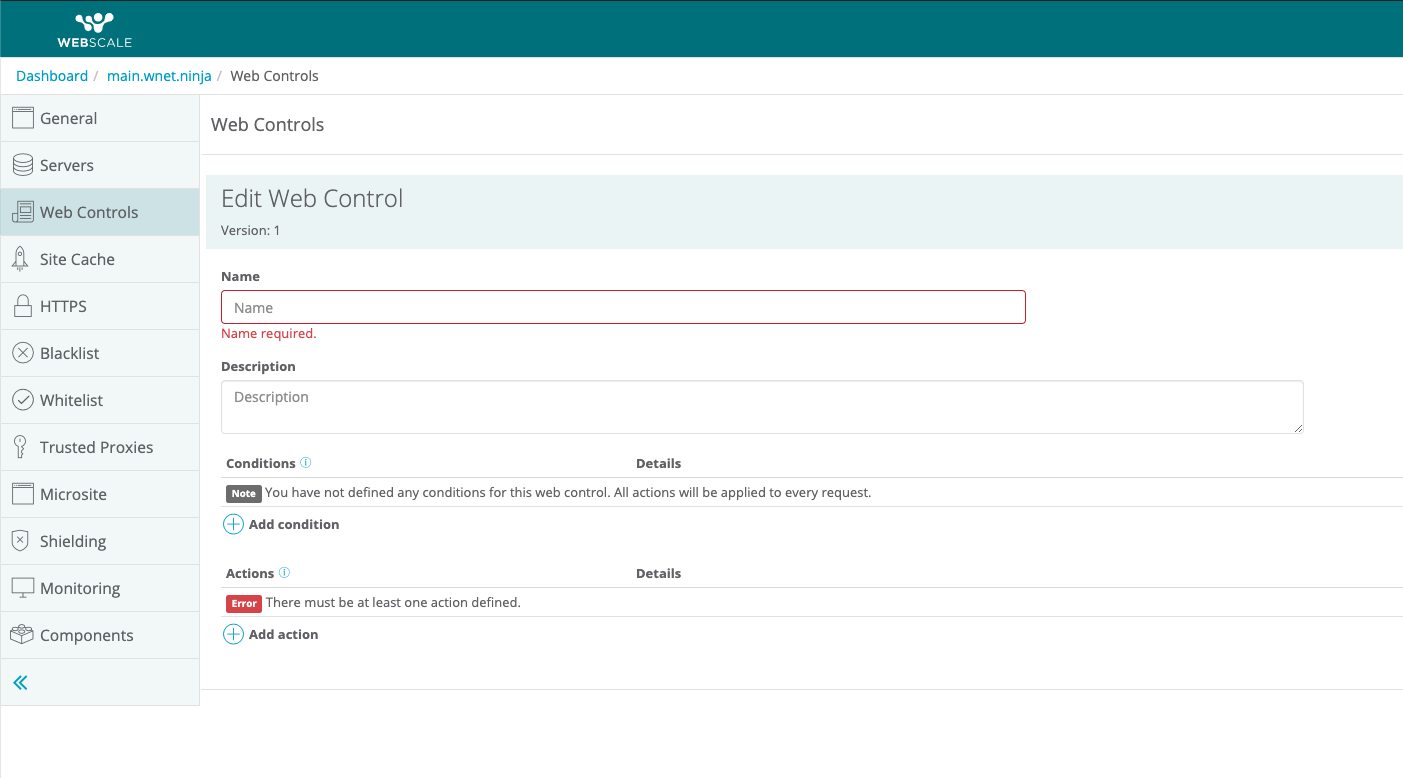Click the Servers database icon

click(x=23, y=165)
